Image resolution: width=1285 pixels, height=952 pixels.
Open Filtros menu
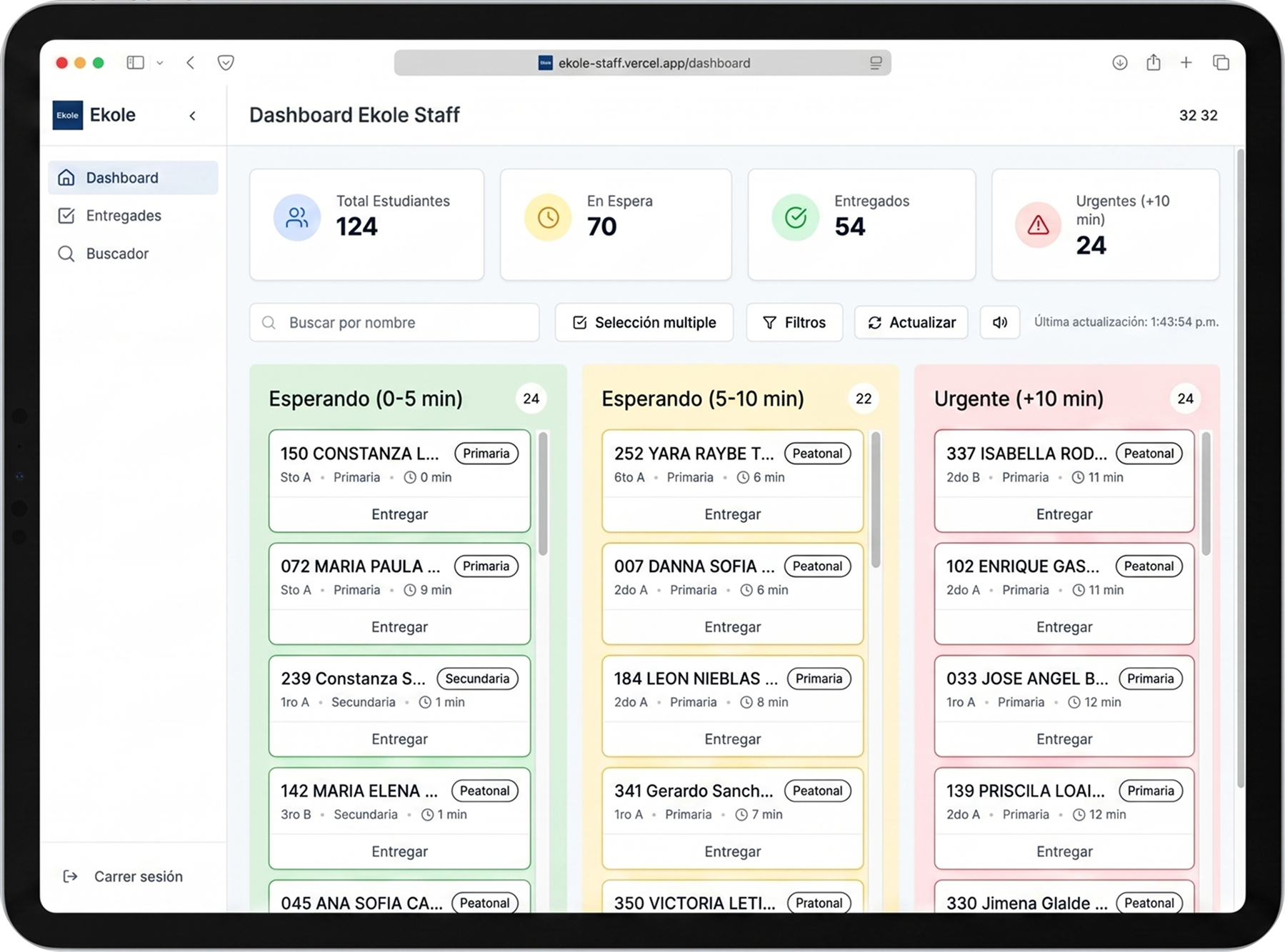pos(794,322)
